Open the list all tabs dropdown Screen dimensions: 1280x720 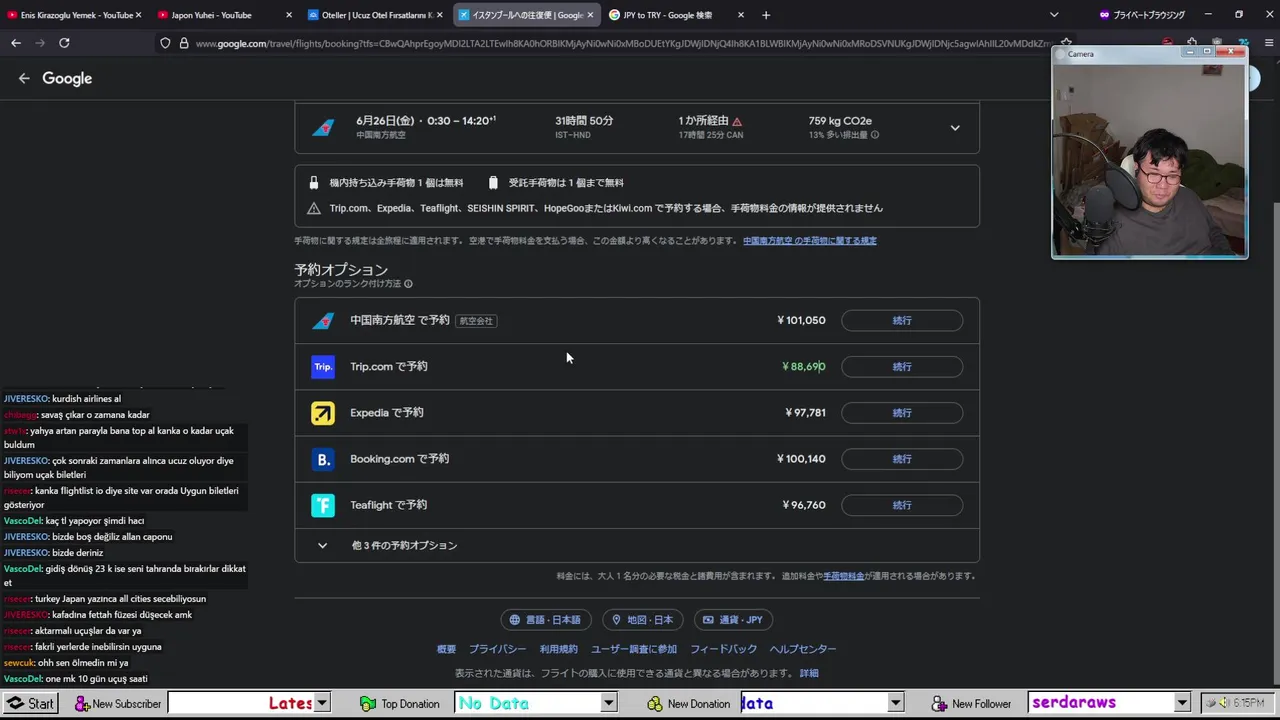pyautogui.click(x=1054, y=15)
